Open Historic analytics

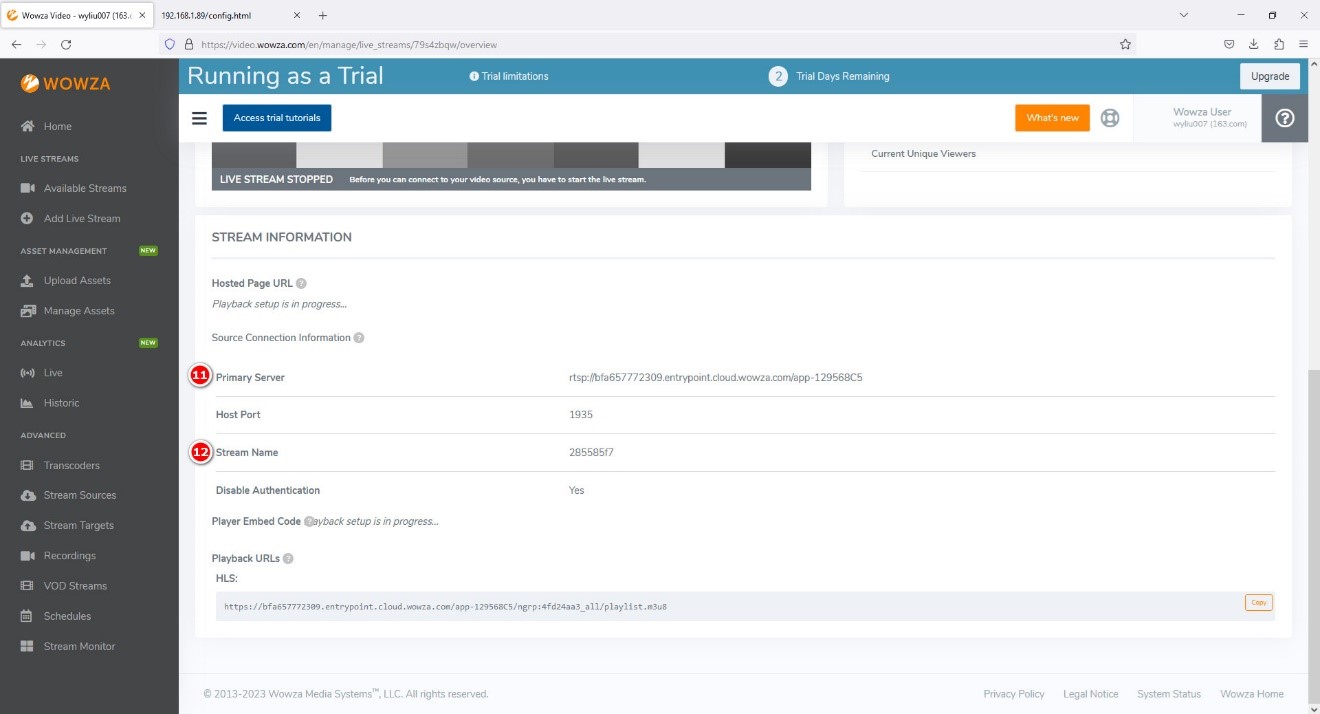coord(61,403)
